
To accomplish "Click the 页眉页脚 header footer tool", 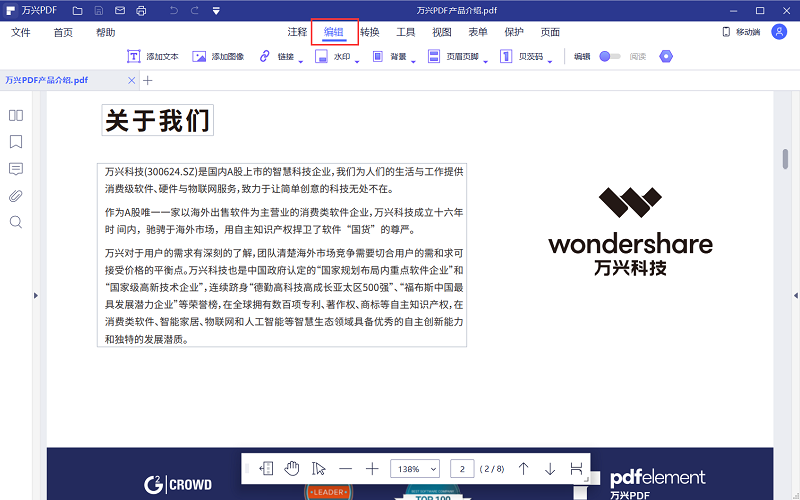I will tap(453, 56).
